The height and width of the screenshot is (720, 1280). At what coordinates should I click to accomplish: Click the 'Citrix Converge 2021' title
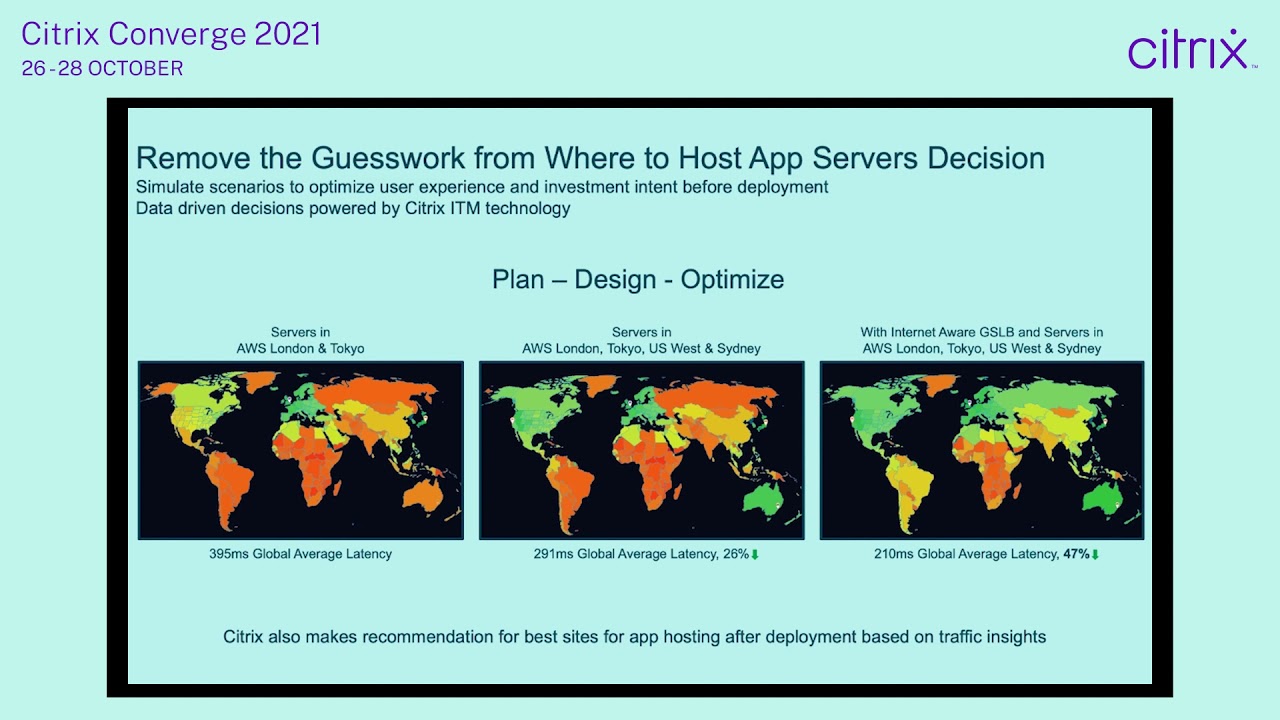point(171,34)
